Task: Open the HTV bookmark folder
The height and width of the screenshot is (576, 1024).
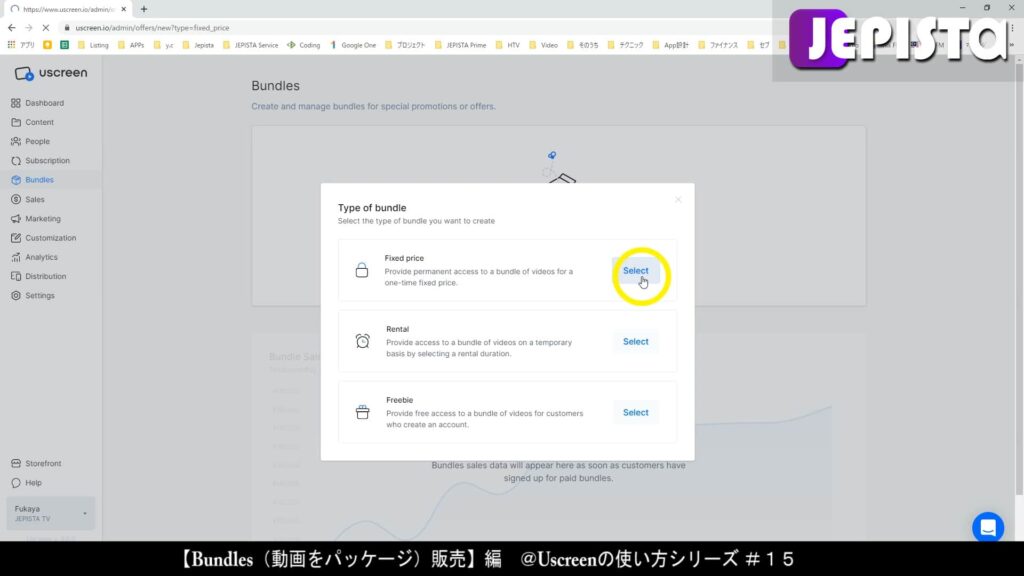Action: (507, 45)
